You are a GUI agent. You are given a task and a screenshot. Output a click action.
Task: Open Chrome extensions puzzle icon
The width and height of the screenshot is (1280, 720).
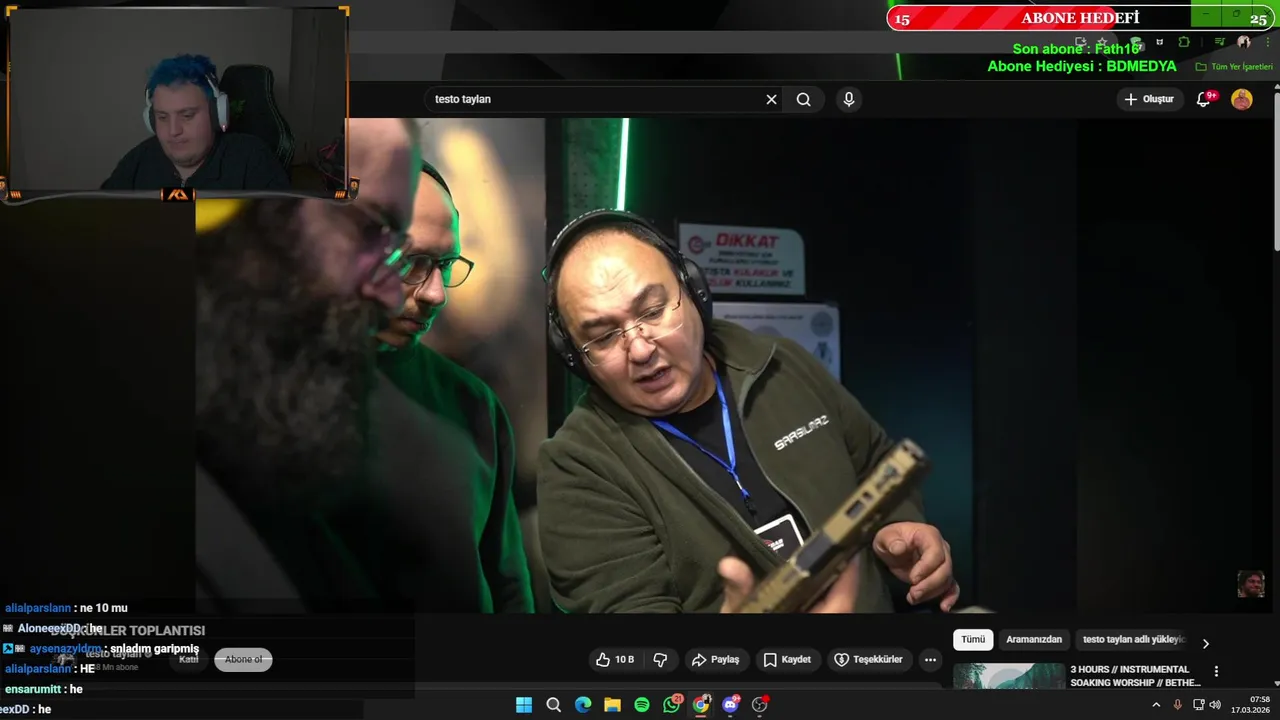pyautogui.click(x=1184, y=42)
